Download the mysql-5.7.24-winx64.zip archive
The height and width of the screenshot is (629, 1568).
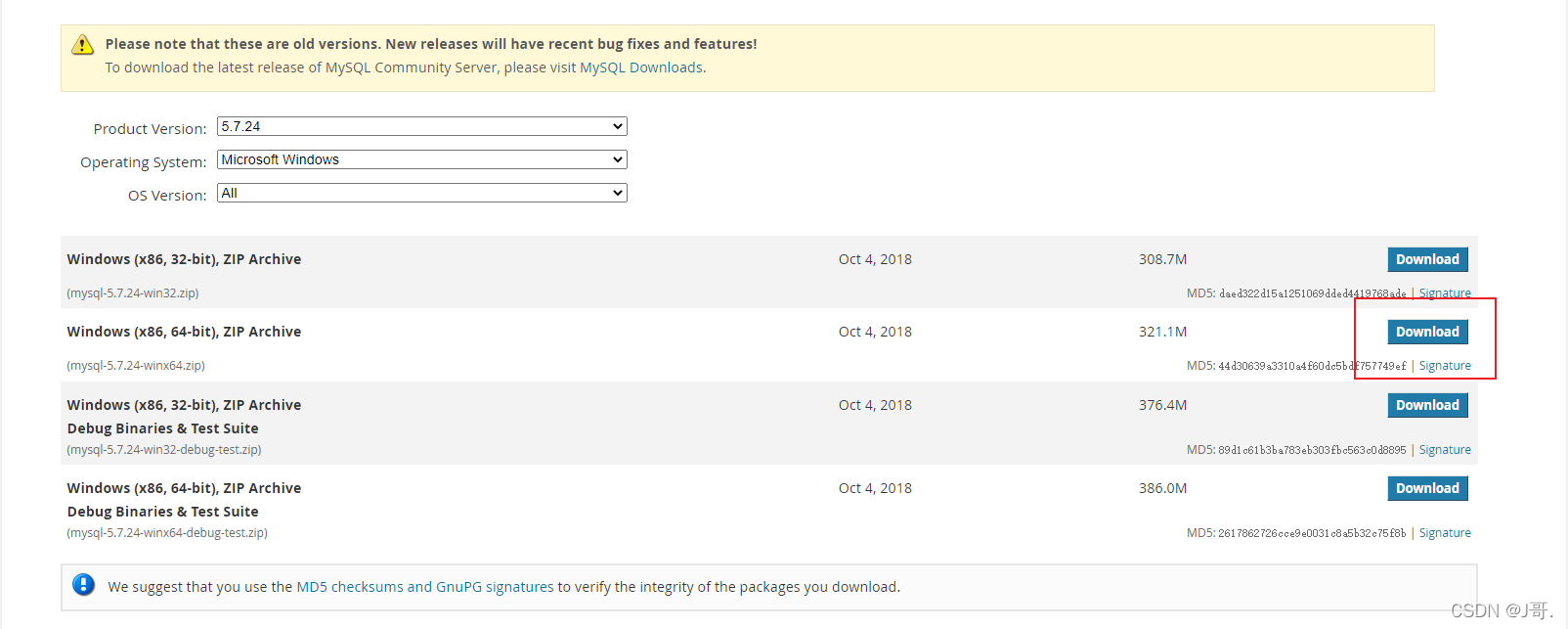(1427, 332)
